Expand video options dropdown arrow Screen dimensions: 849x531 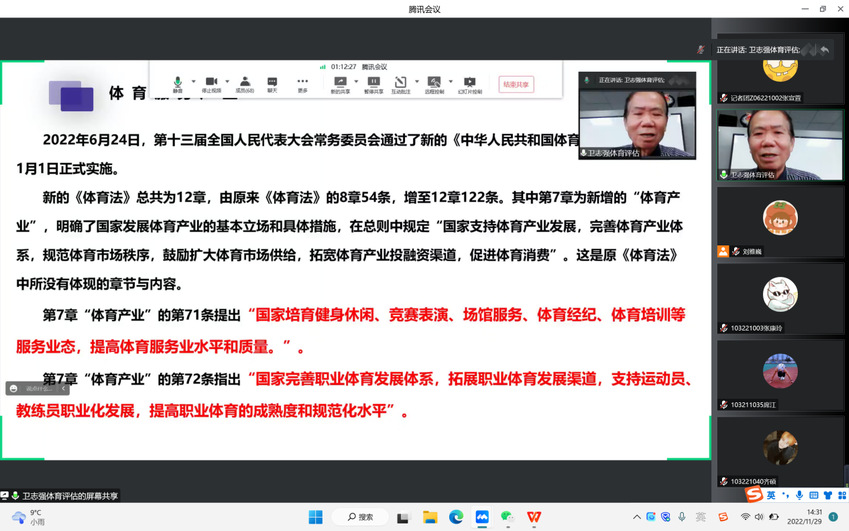click(x=227, y=82)
